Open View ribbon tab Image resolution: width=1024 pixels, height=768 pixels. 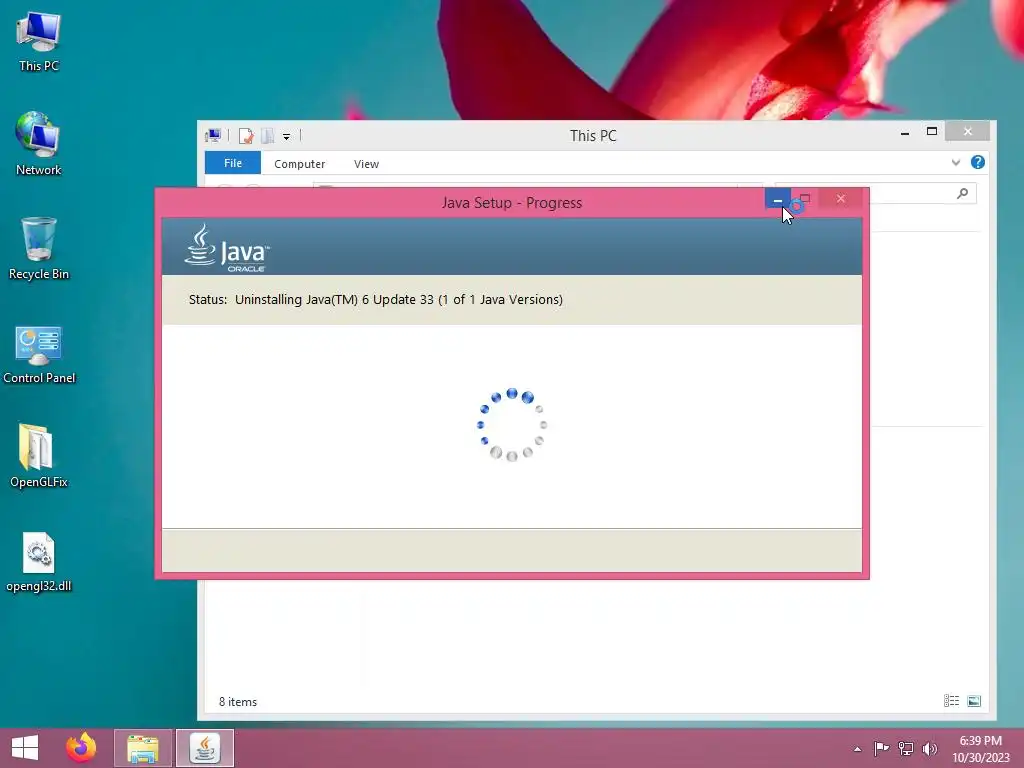[x=366, y=164]
